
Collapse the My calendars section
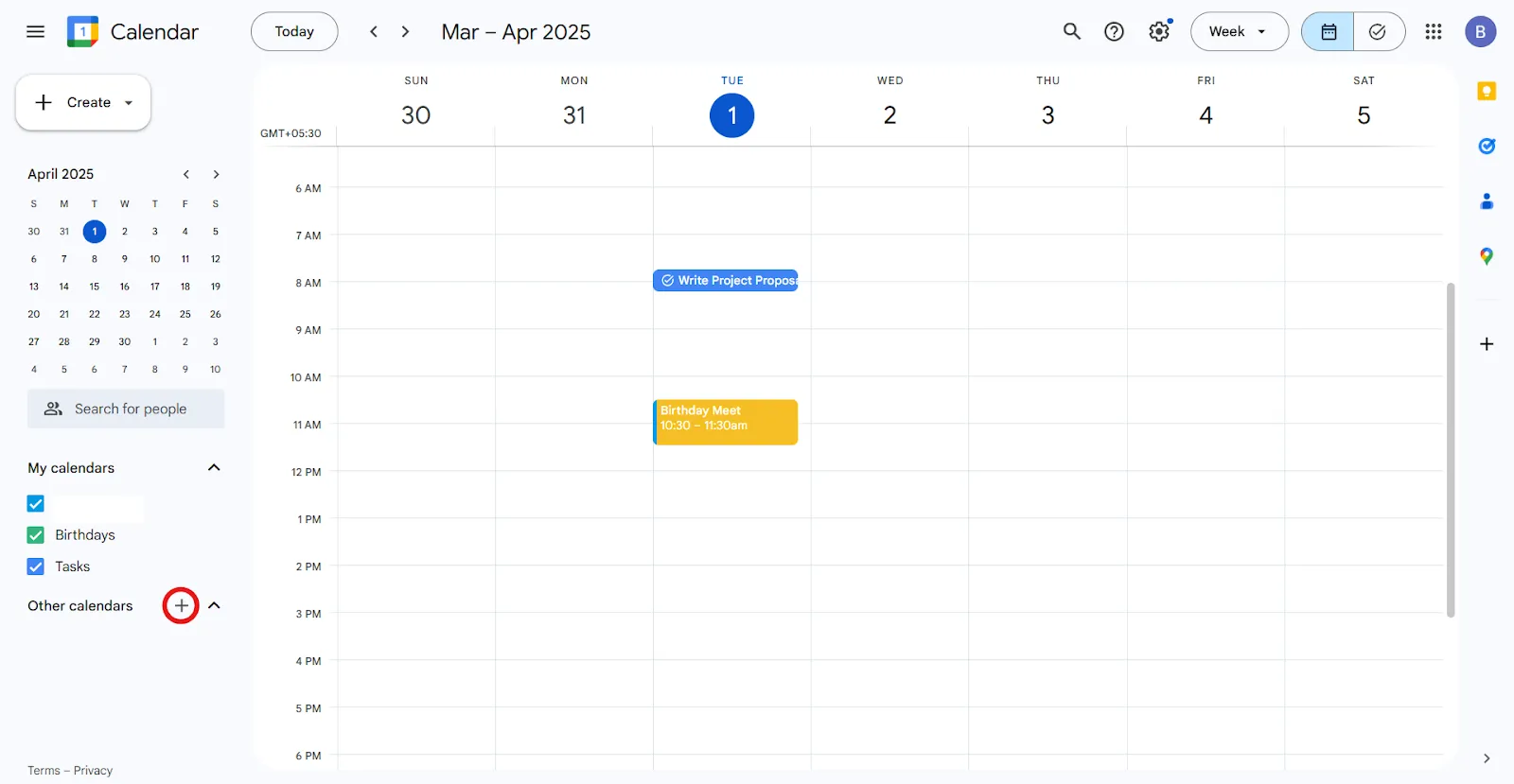point(214,467)
